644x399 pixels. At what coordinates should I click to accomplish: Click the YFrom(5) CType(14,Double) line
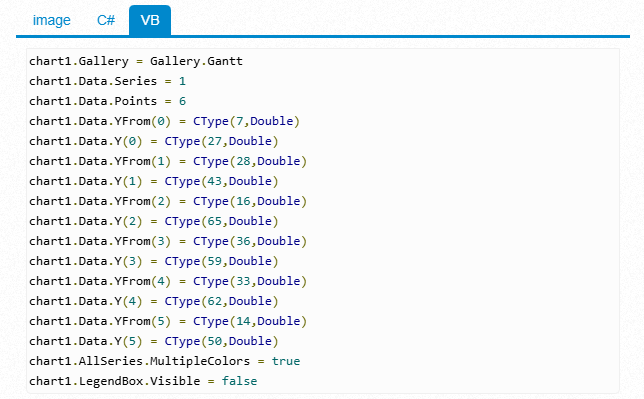(x=168, y=321)
